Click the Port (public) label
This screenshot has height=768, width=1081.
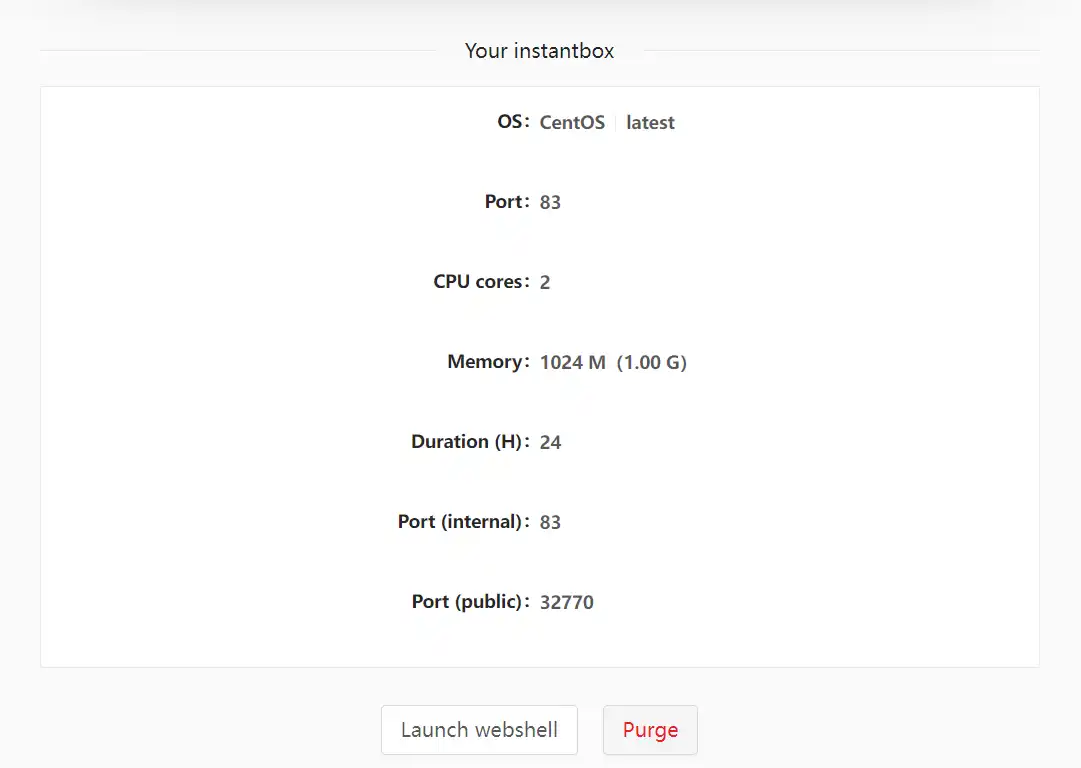coord(467,602)
